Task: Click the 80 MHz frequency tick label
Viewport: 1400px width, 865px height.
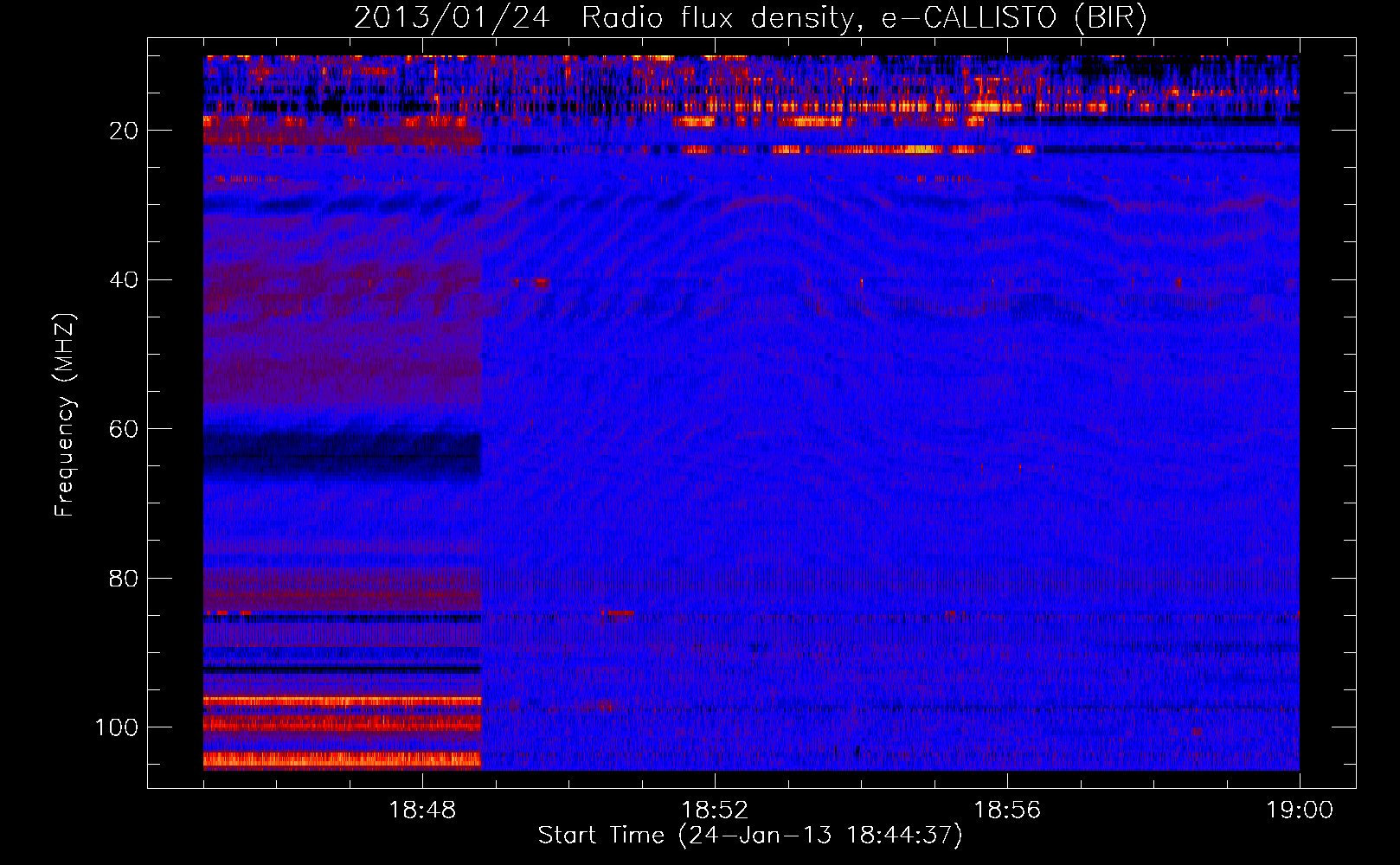Action: [x=124, y=578]
